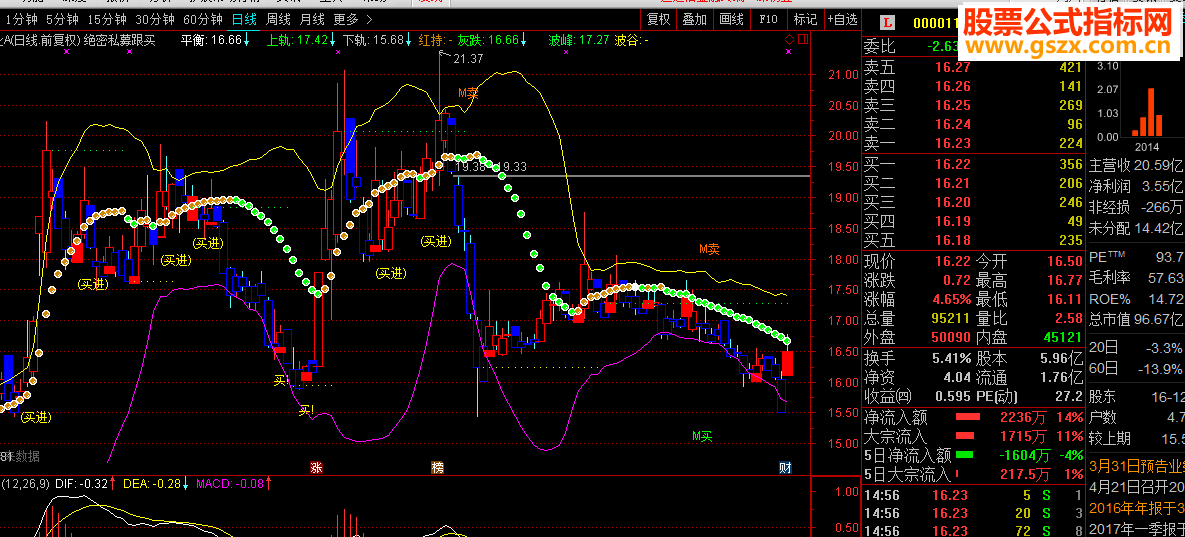The image size is (1185, 537).
Task: Expand the 更多 periods list
Action: (353, 19)
